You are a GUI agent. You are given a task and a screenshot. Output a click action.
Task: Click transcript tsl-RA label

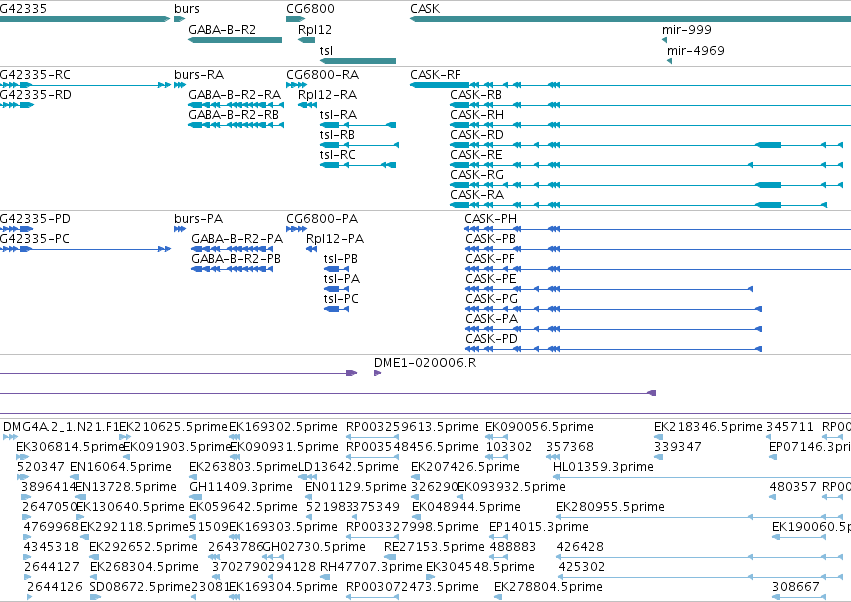pos(338,115)
